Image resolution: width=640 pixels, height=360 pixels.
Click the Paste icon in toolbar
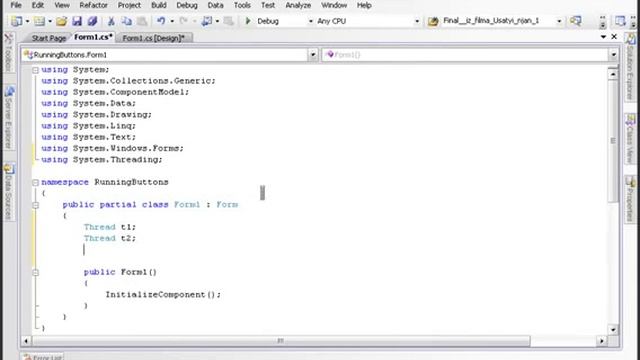point(142,21)
